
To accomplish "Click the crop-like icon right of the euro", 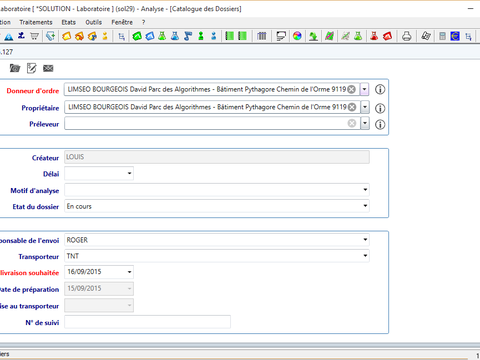I will (468, 36).
